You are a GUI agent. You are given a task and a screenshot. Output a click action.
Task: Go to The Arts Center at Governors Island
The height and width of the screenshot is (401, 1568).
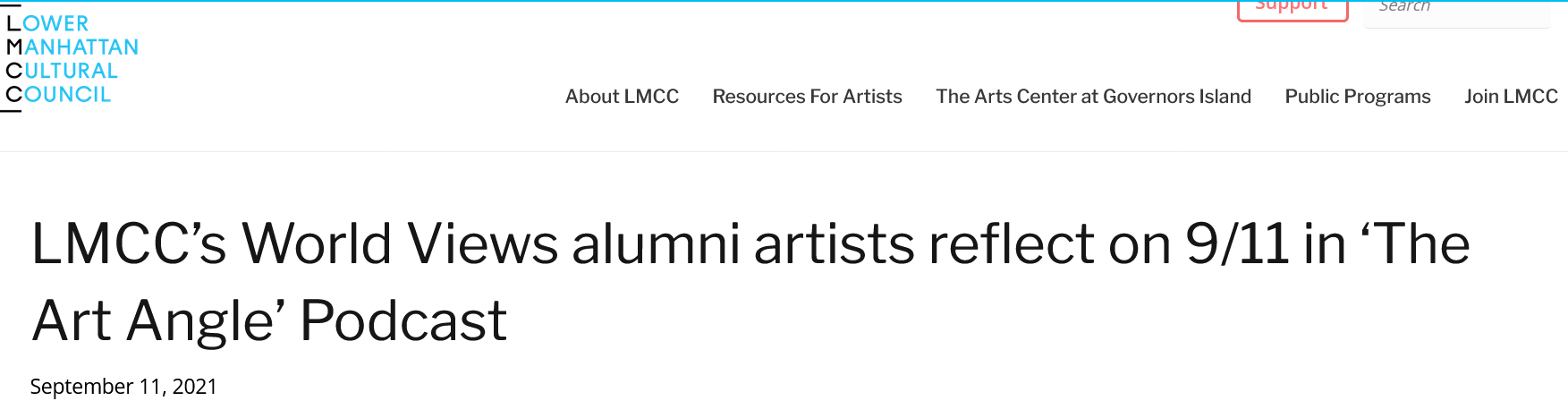[1093, 97]
